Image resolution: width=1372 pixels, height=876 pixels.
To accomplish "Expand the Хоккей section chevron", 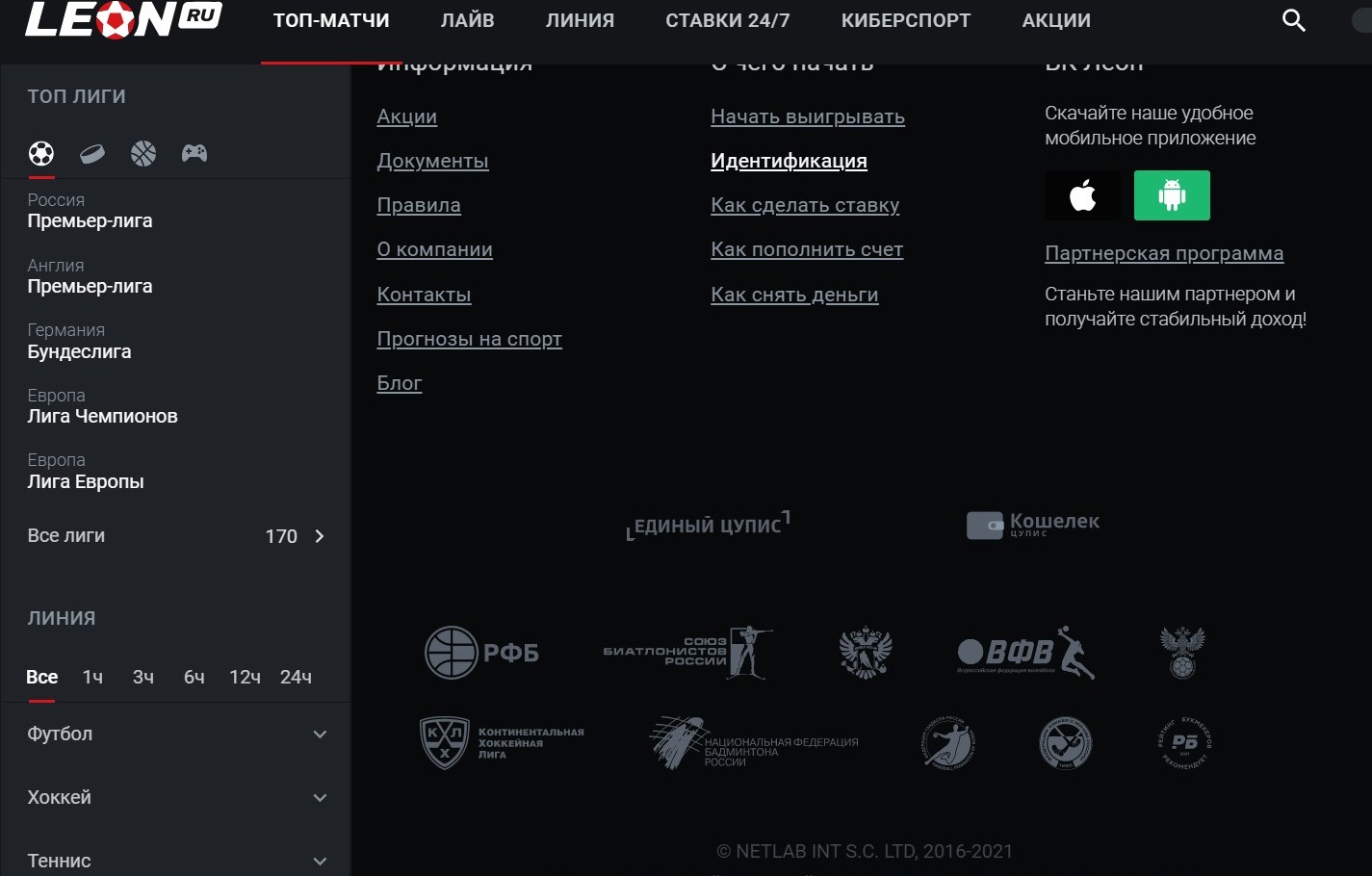I will (x=321, y=798).
